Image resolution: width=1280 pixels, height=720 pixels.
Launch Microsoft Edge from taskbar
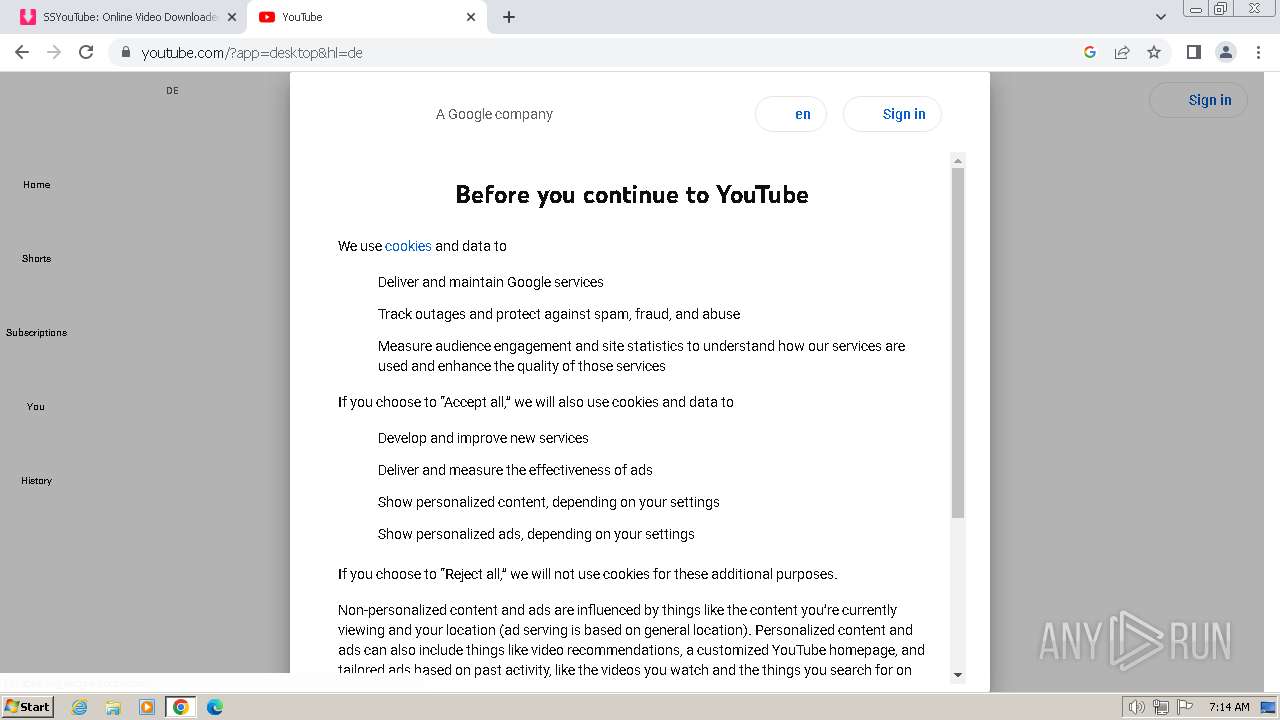215,707
